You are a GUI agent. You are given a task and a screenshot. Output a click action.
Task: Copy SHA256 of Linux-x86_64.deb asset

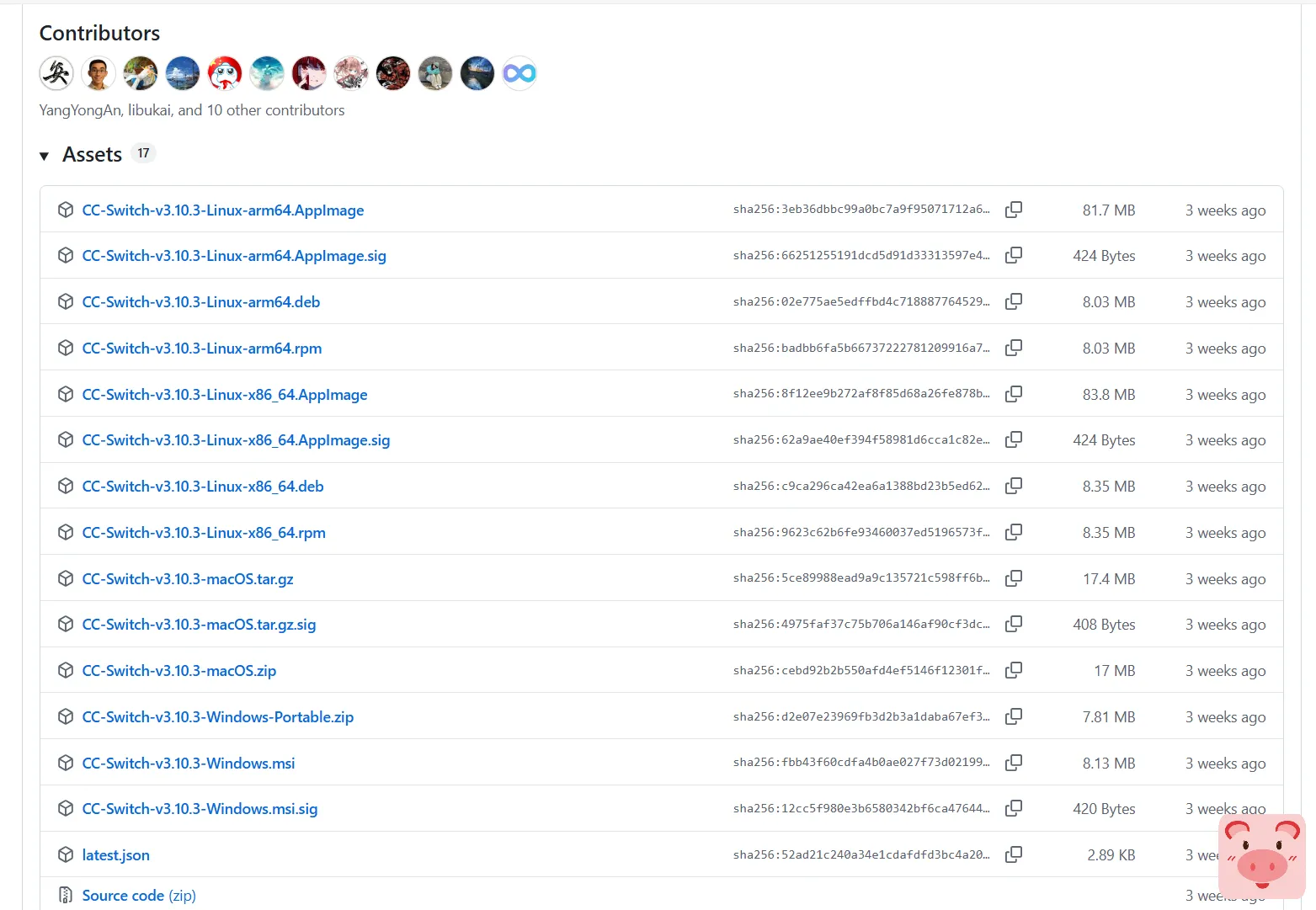(1014, 486)
